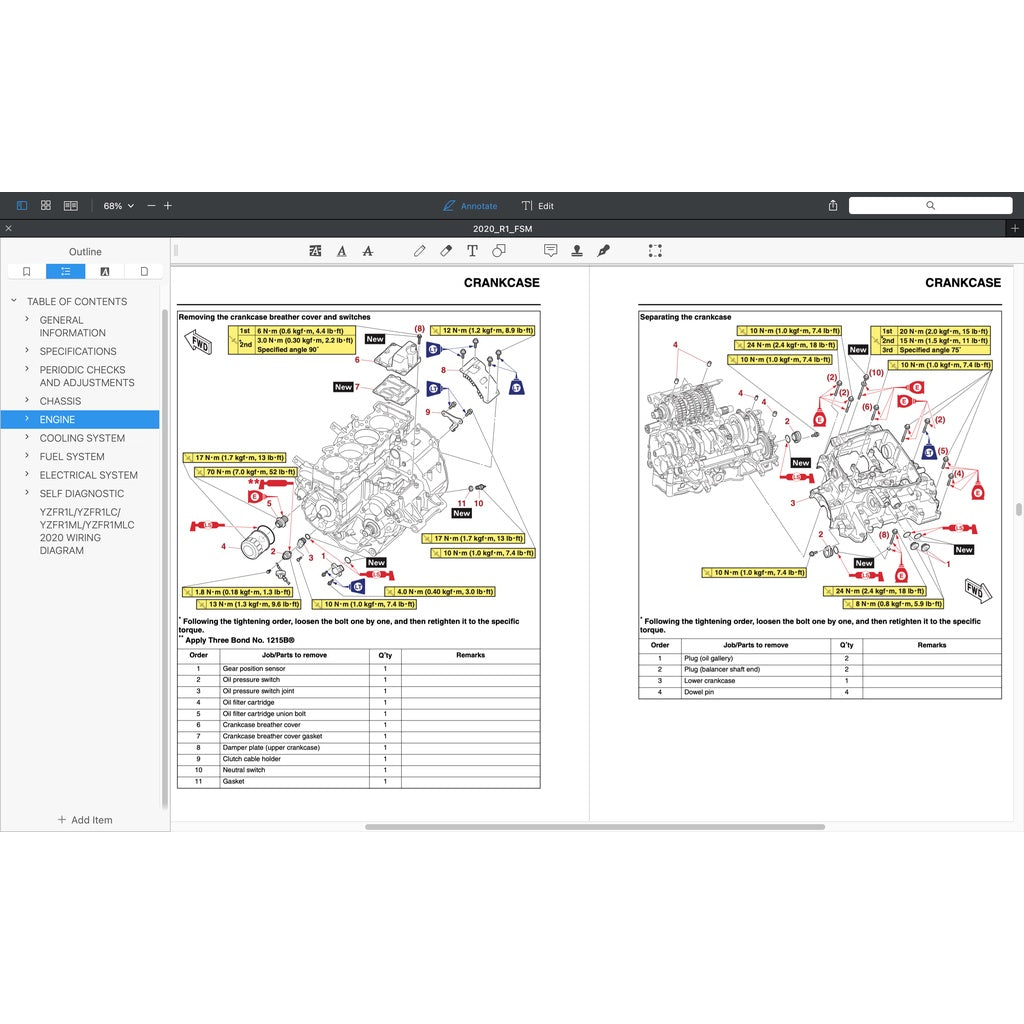Screen dimensions: 1024x1024
Task: Switch to Edit mode
Action: [x=538, y=206]
